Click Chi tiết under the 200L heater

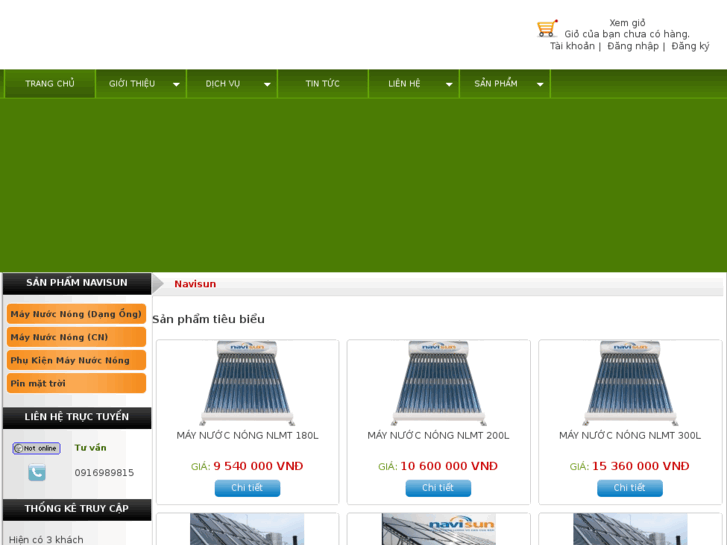coord(438,488)
